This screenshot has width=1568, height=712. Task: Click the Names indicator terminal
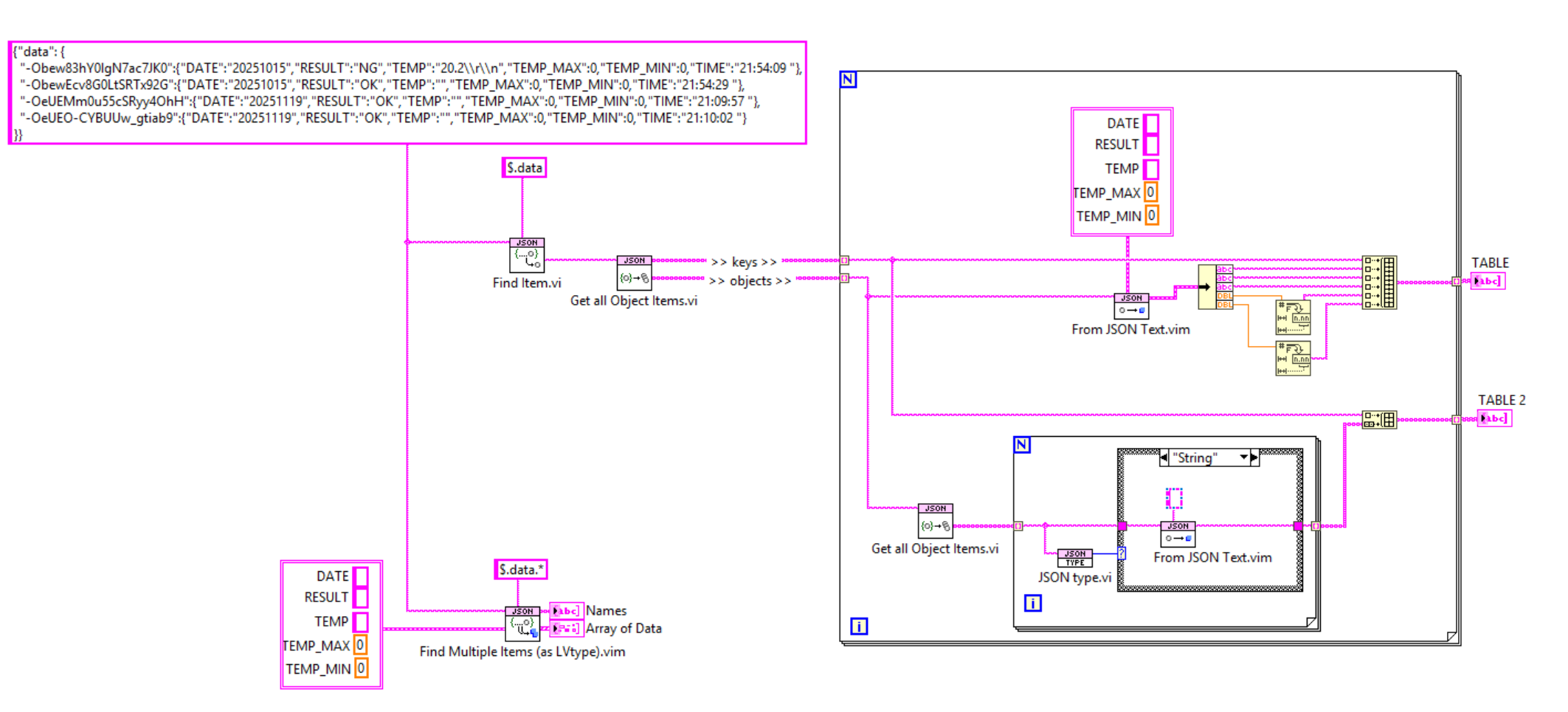click(x=566, y=611)
